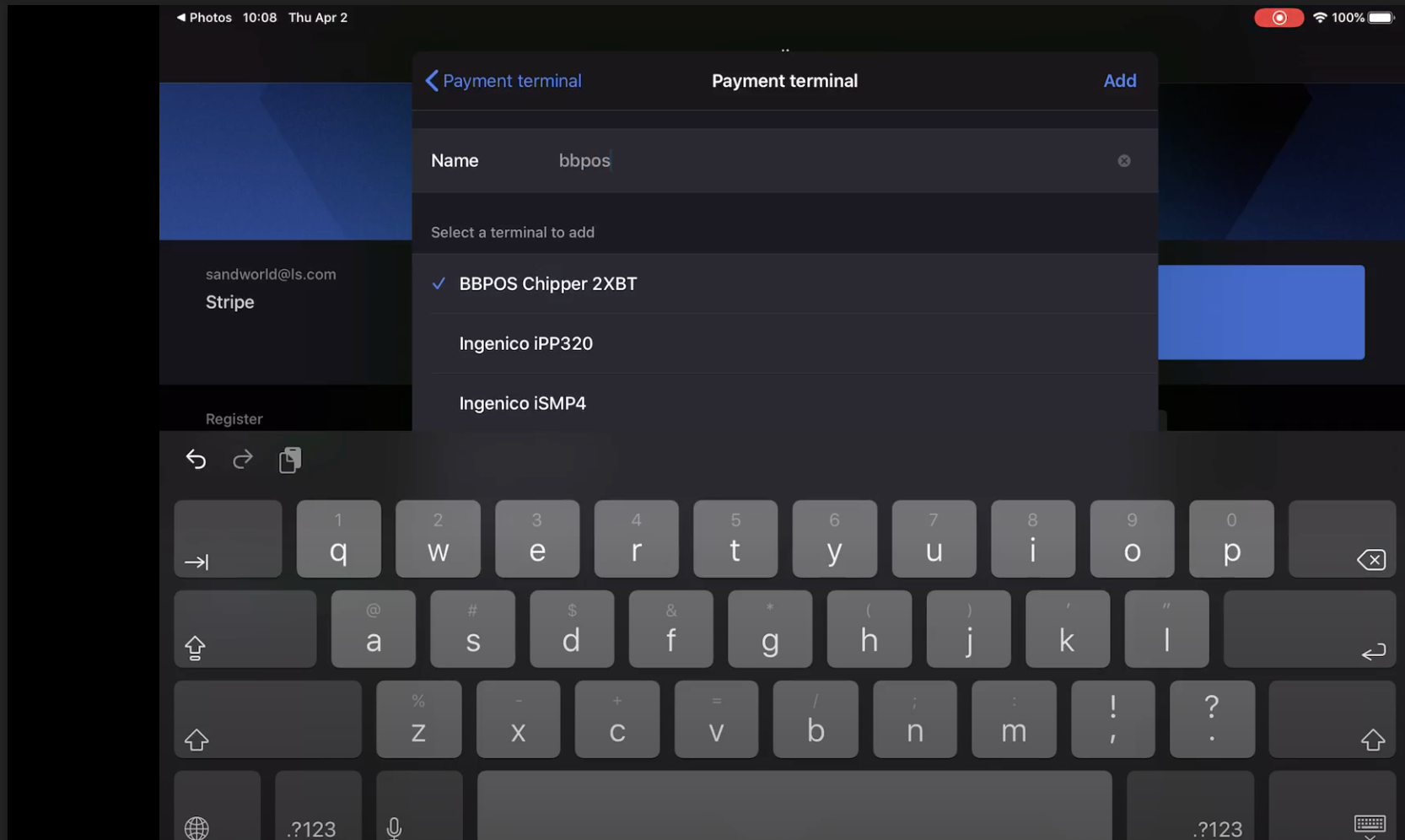Tap the backspace key
This screenshot has height=840, width=1405.
[x=1342, y=539]
